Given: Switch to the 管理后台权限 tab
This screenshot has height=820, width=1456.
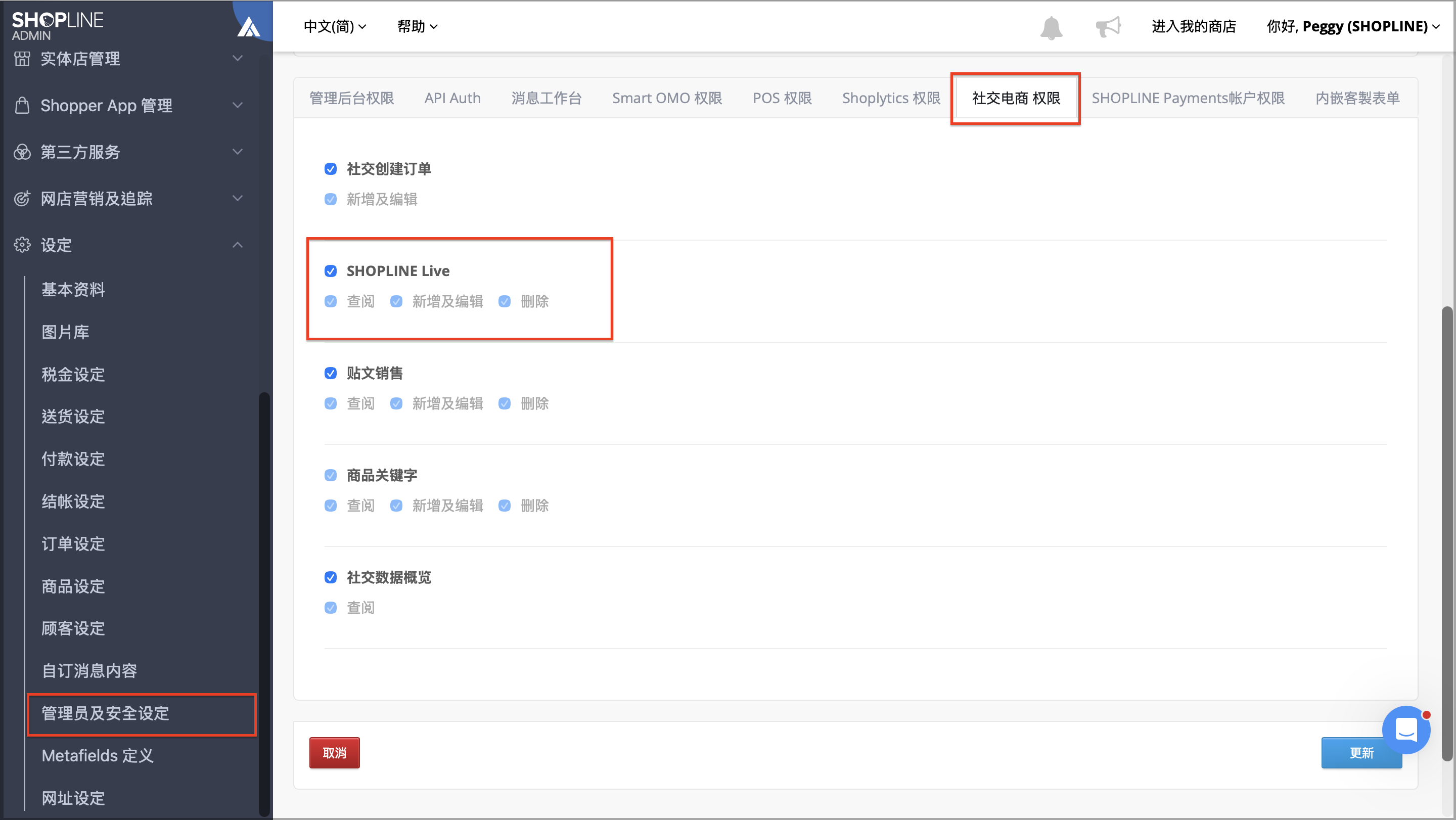Looking at the screenshot, I should pos(351,99).
